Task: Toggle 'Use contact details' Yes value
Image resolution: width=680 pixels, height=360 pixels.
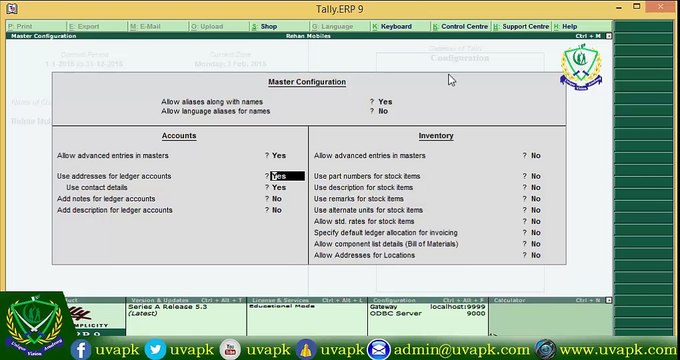Action: pyautogui.click(x=279, y=188)
